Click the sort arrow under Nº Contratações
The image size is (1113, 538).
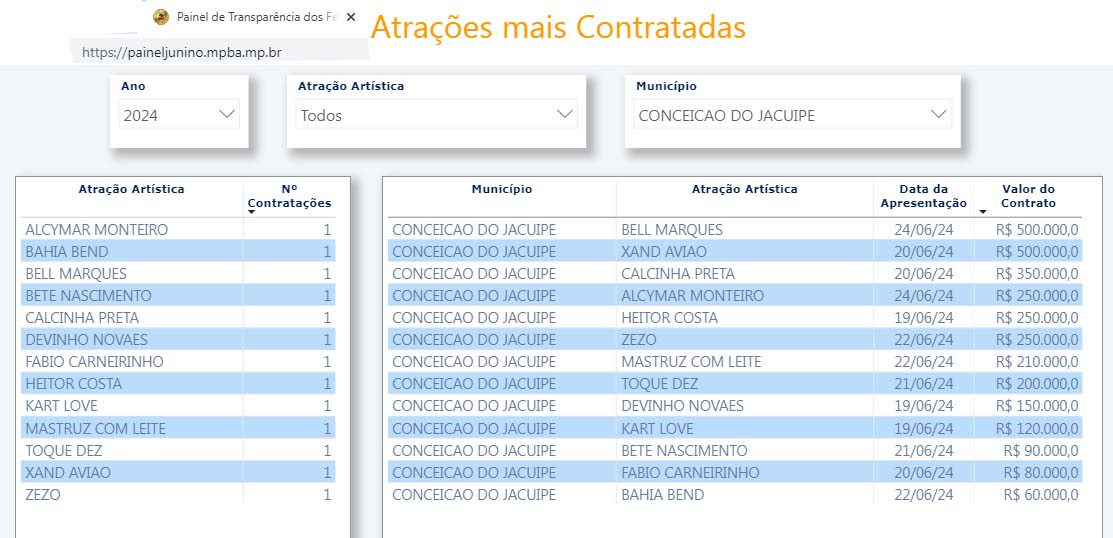(251, 212)
